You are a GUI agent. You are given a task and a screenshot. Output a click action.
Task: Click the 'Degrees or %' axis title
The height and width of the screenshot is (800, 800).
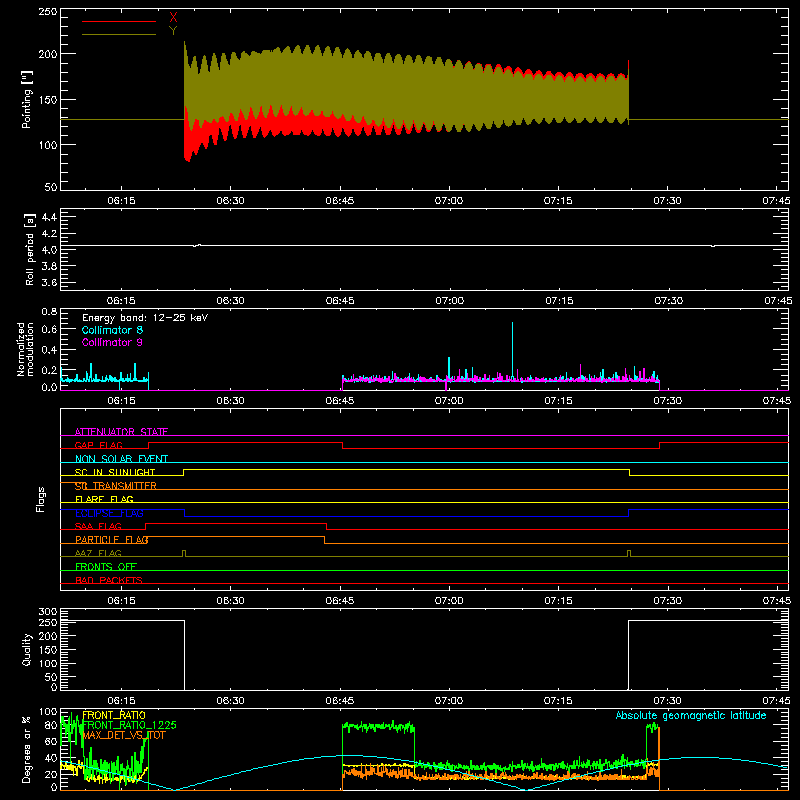point(27,749)
